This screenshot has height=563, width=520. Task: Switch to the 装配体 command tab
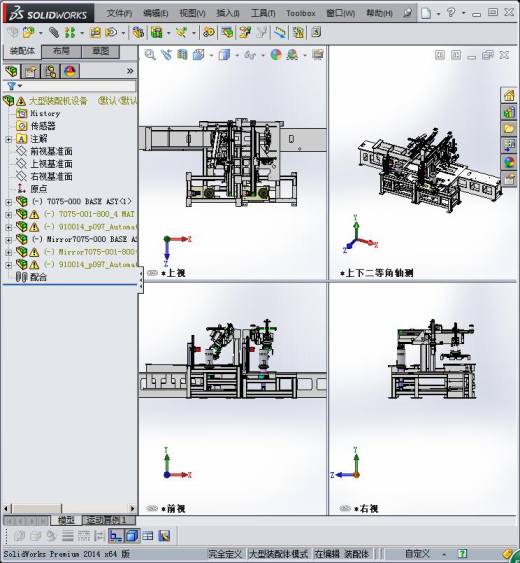pyautogui.click(x=22, y=51)
